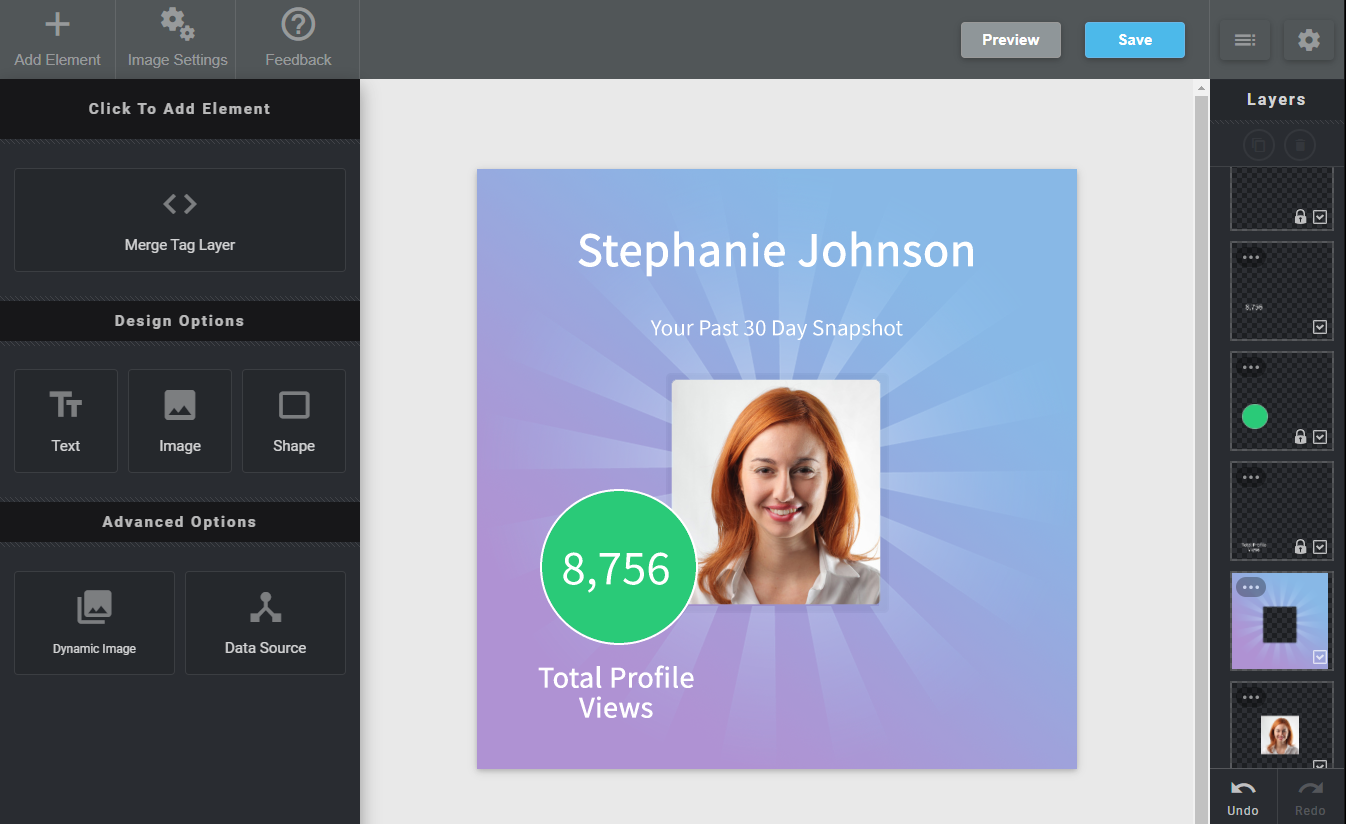Add a Merge Tag Layer
Screen dimensions: 1346x824
(x=180, y=220)
